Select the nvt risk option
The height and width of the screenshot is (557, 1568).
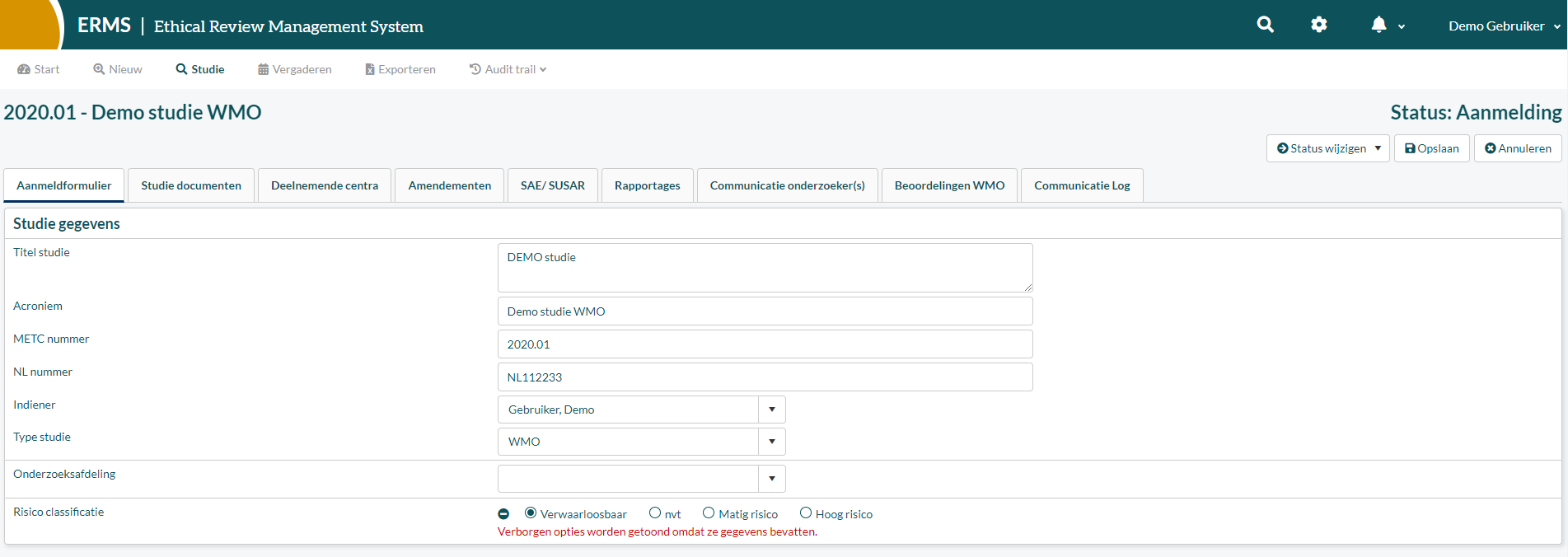[x=655, y=513]
